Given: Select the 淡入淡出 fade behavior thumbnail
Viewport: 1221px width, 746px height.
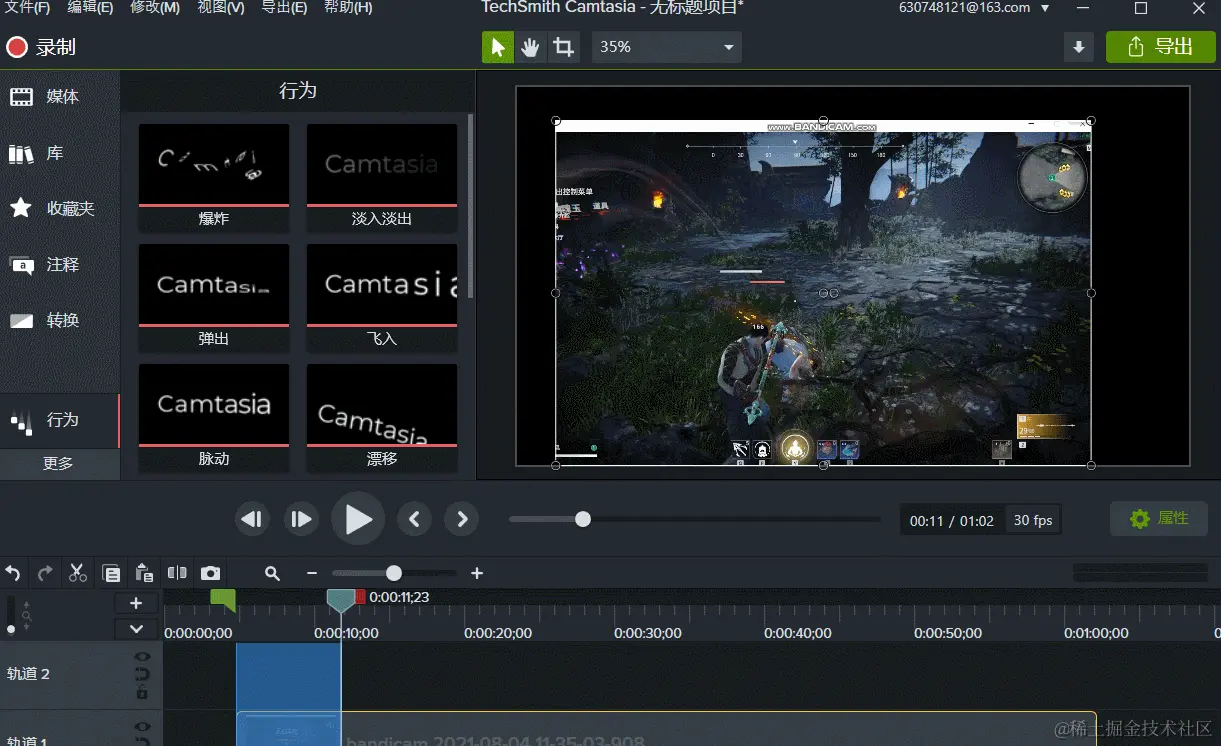Looking at the screenshot, I should [382, 176].
